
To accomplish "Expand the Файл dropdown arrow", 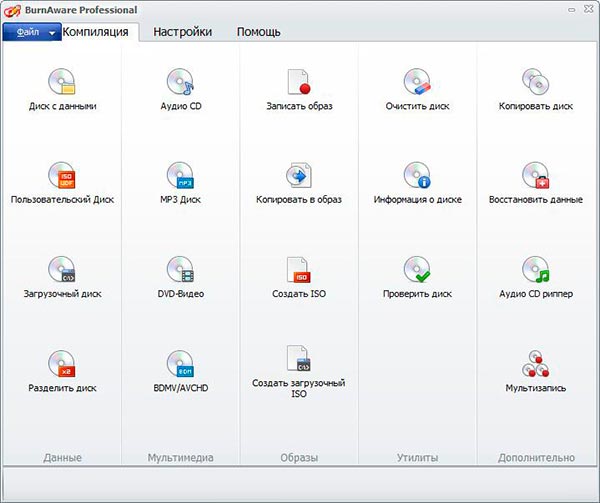I will 52,33.
